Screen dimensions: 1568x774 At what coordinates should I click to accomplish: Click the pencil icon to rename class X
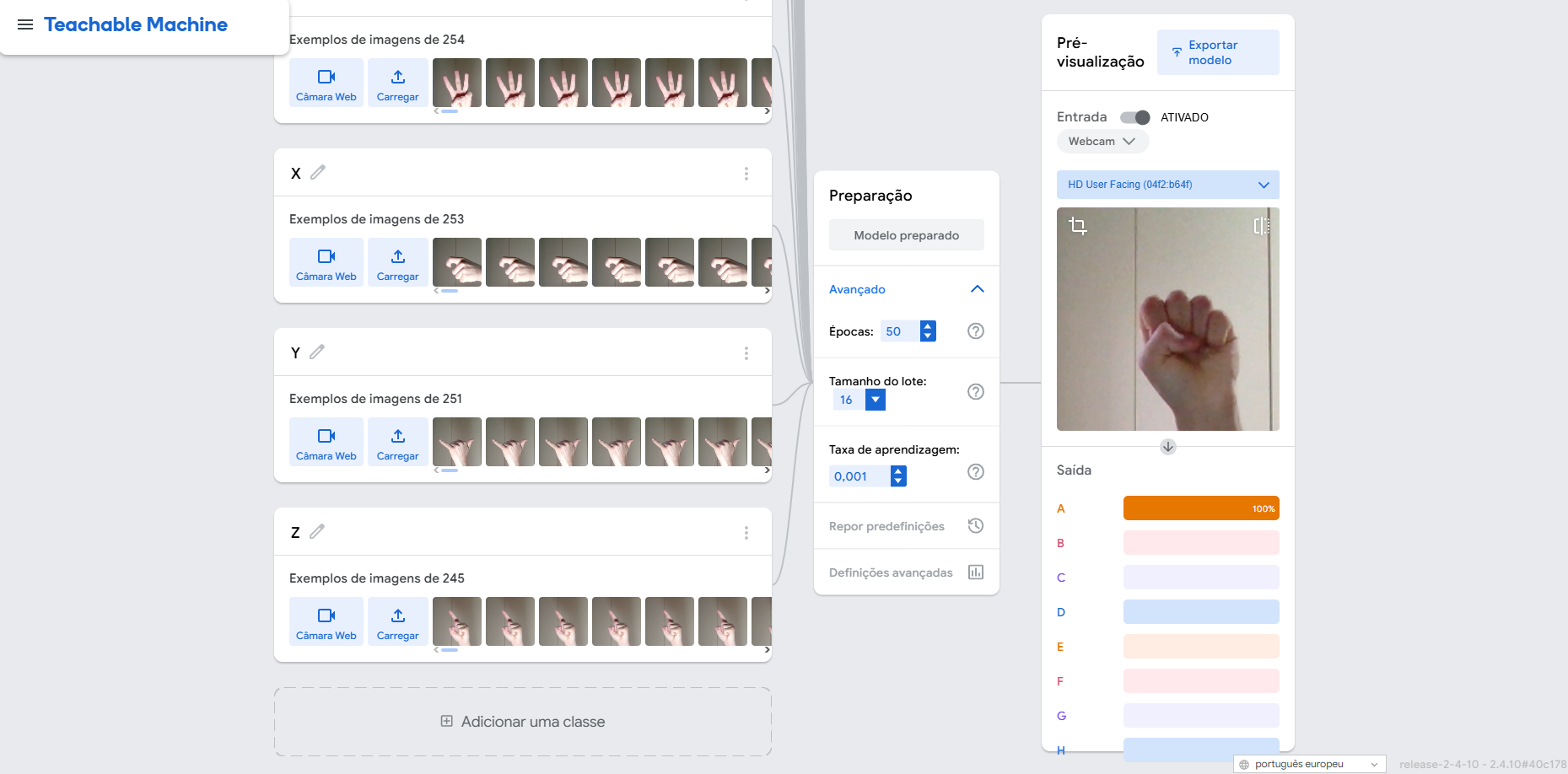tap(318, 173)
